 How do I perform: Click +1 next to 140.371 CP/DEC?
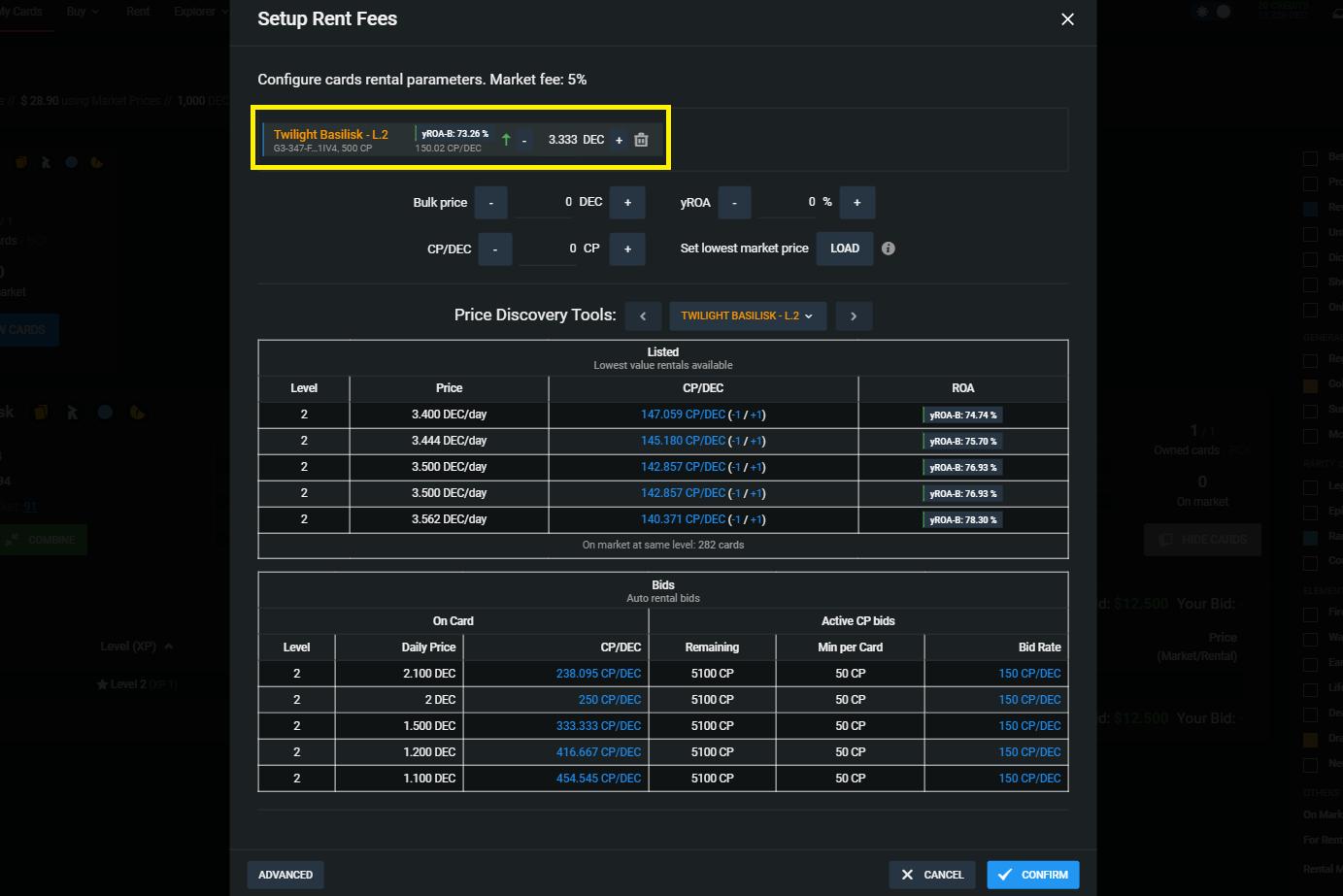(756, 520)
